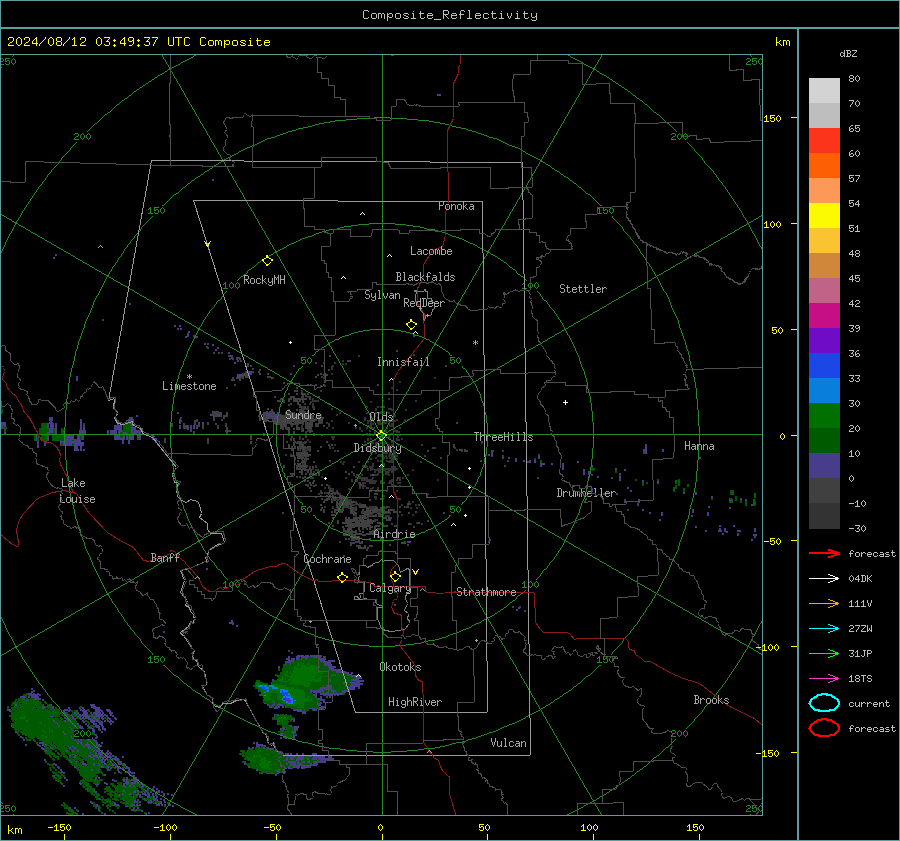Select the cyan current ellipse legend icon
This screenshot has height=841, width=900.
point(824,703)
